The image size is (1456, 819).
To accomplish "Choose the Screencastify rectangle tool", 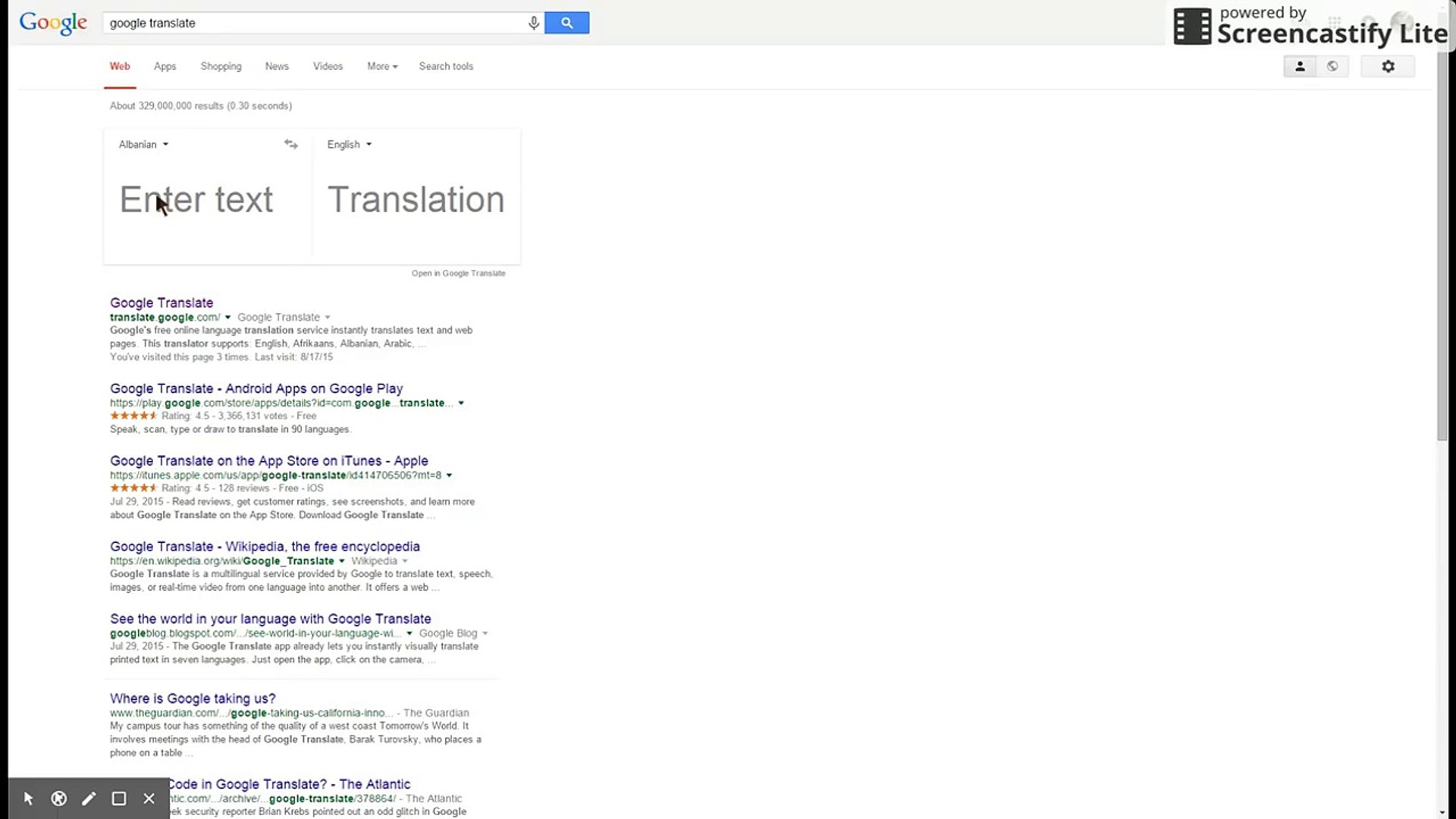I will (x=119, y=799).
